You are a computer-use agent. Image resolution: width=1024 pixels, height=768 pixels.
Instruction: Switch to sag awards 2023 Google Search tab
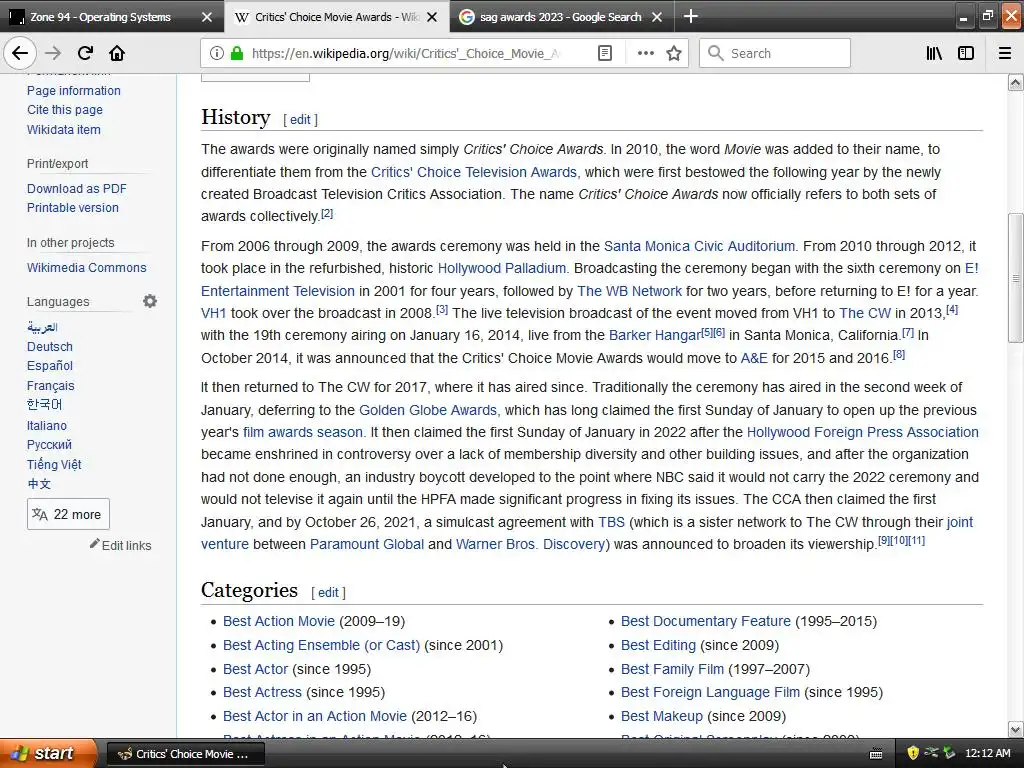point(561,17)
